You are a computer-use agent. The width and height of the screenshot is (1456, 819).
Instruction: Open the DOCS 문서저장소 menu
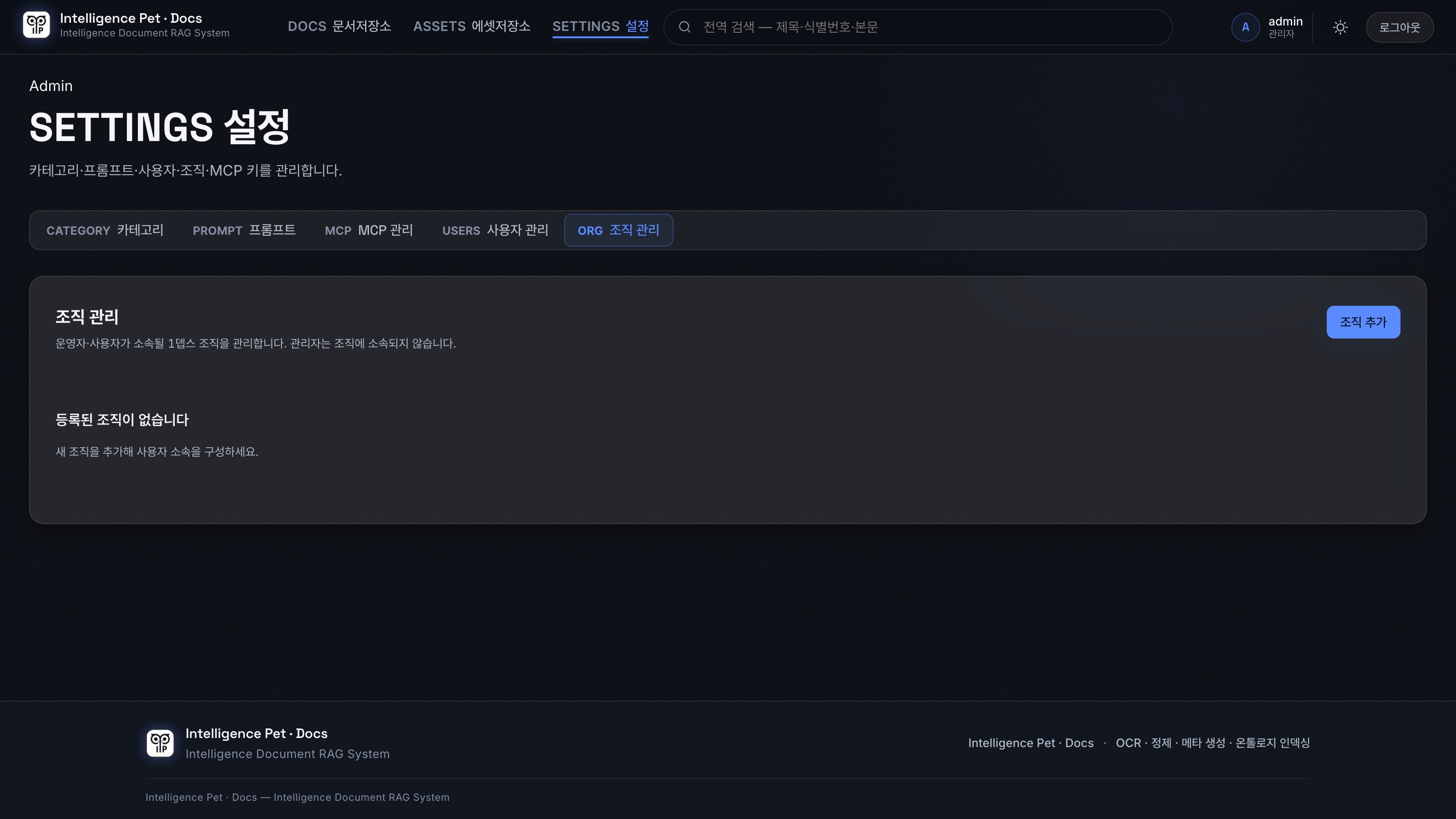click(x=339, y=26)
